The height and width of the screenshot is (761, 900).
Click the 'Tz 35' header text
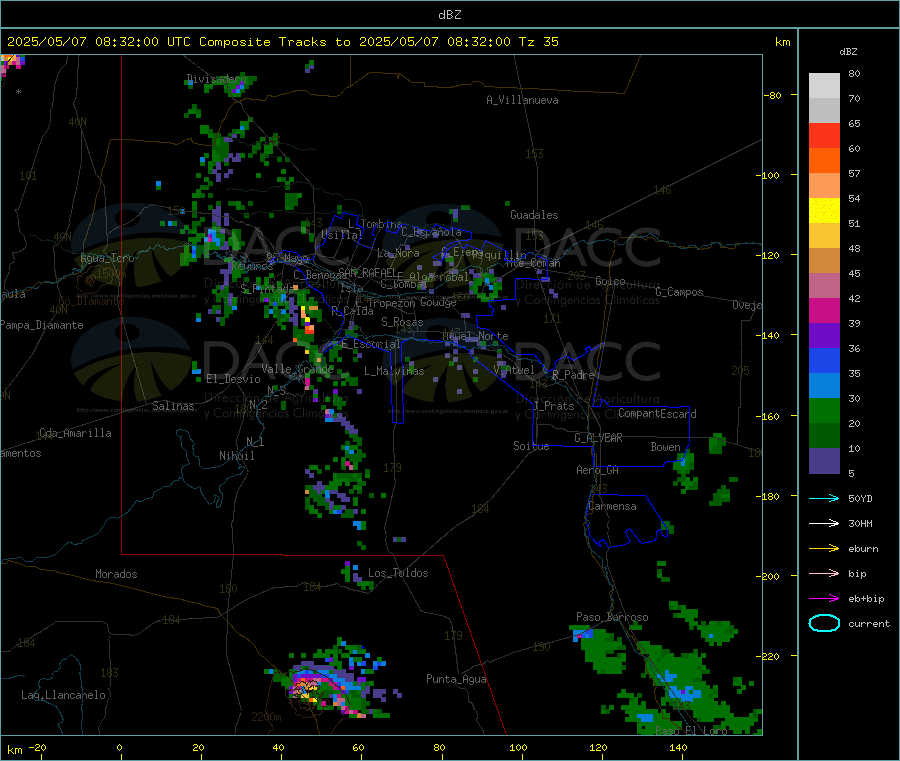[538, 42]
